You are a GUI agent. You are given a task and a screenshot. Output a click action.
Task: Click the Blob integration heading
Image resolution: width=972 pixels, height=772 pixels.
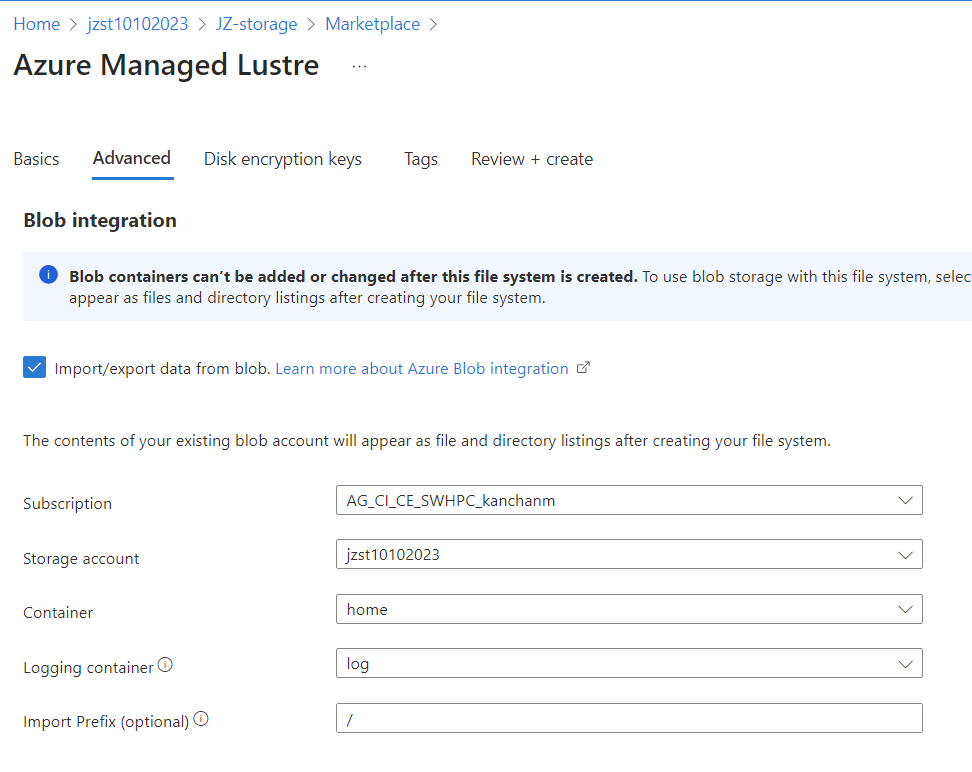[x=100, y=221]
